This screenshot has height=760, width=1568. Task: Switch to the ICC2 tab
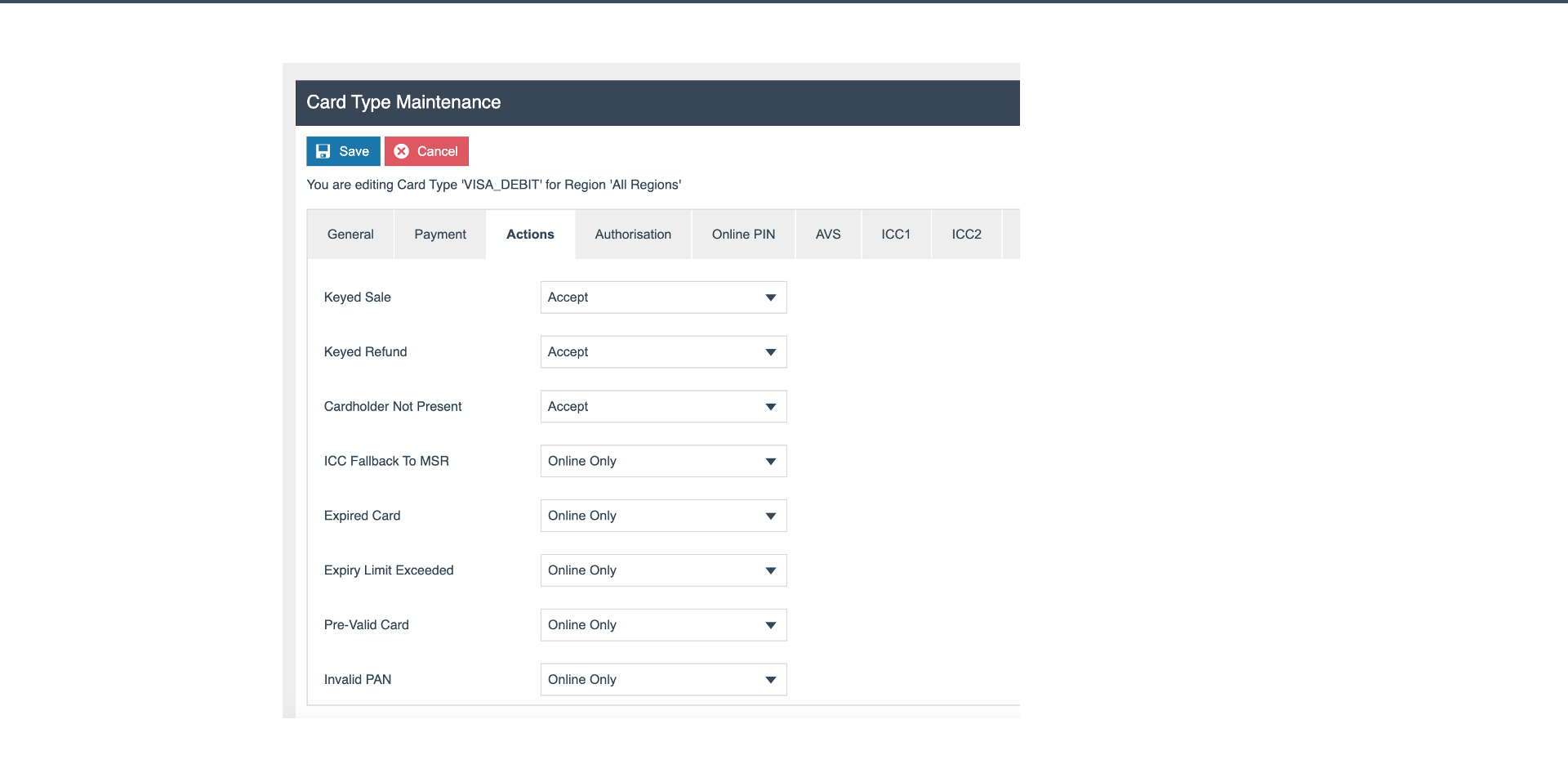coord(966,234)
